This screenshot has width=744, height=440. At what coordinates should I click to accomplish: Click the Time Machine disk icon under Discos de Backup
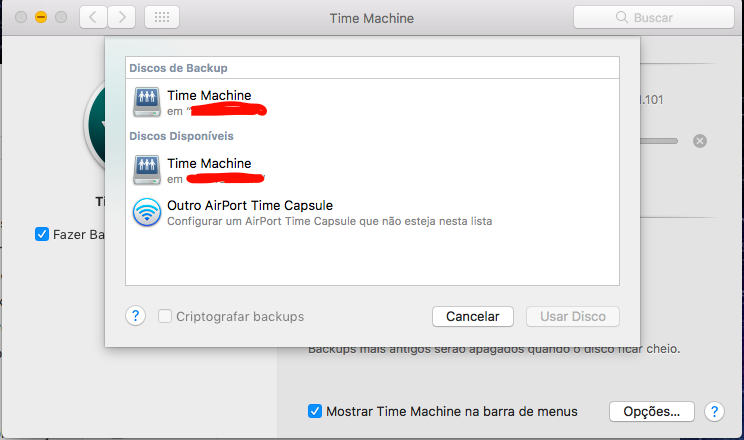(x=147, y=102)
